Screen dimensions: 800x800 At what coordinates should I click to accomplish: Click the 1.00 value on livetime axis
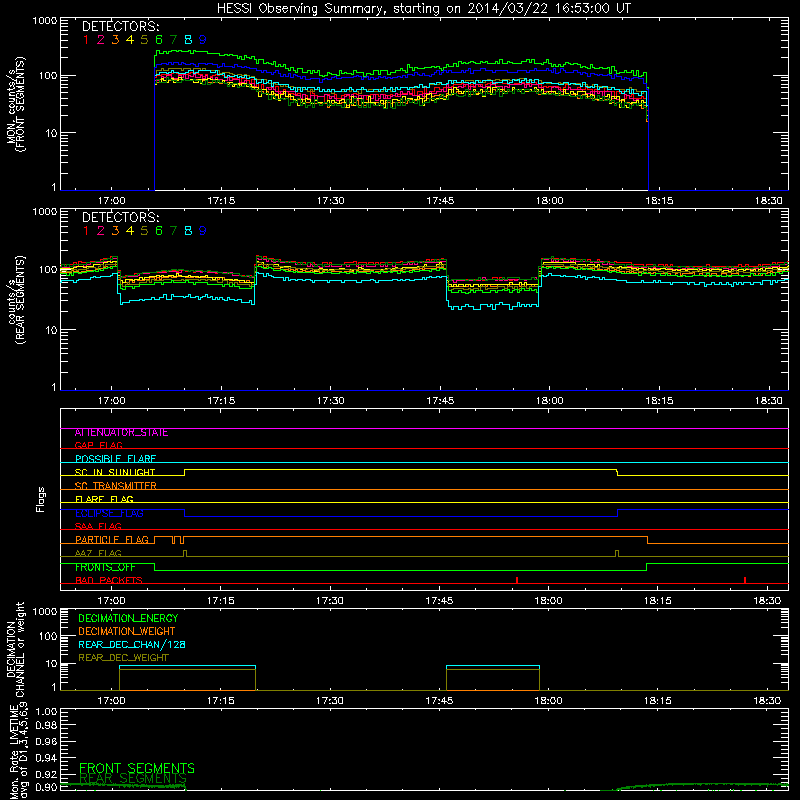[47, 712]
